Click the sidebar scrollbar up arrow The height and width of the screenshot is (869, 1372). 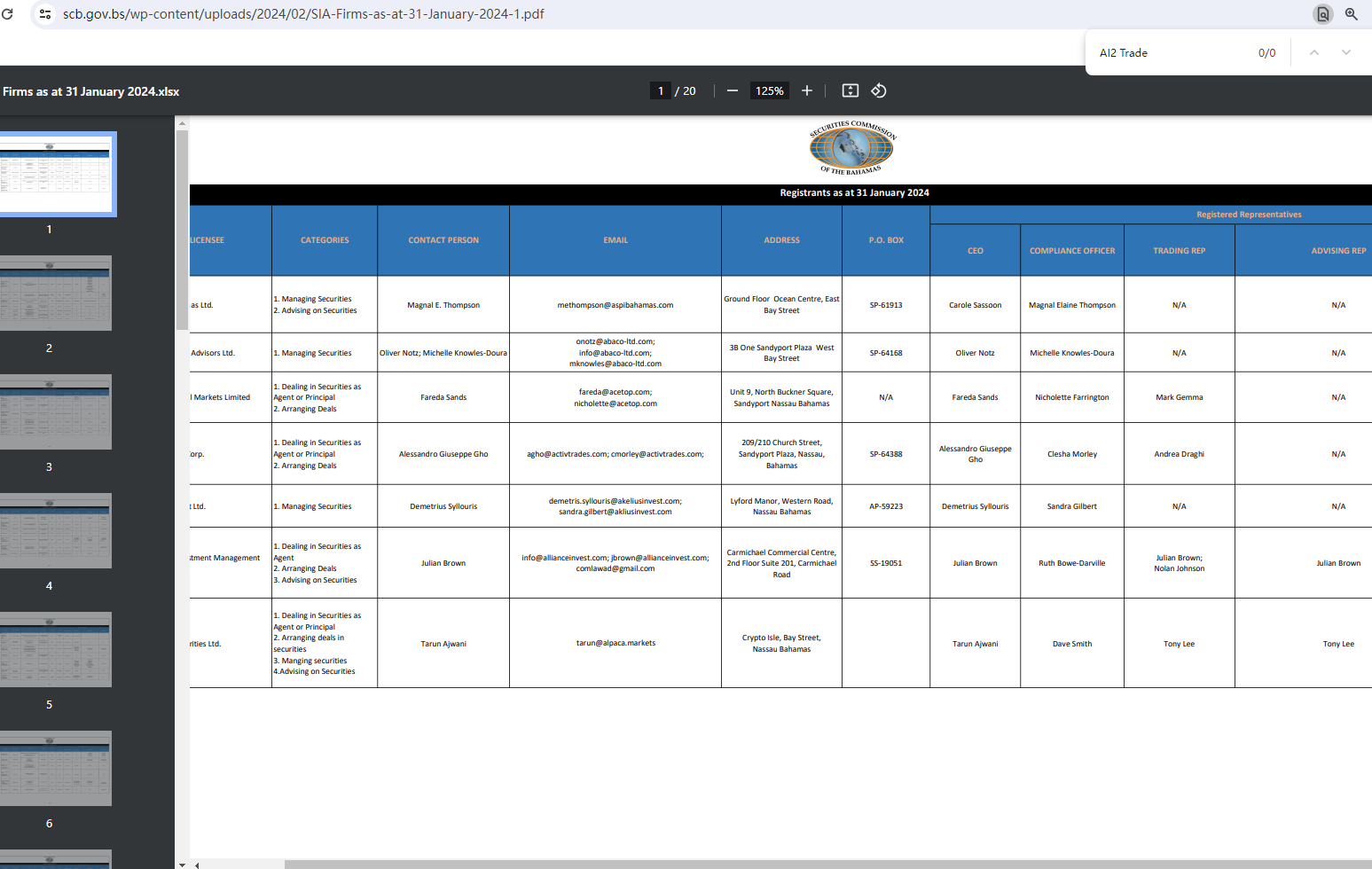tap(182, 123)
